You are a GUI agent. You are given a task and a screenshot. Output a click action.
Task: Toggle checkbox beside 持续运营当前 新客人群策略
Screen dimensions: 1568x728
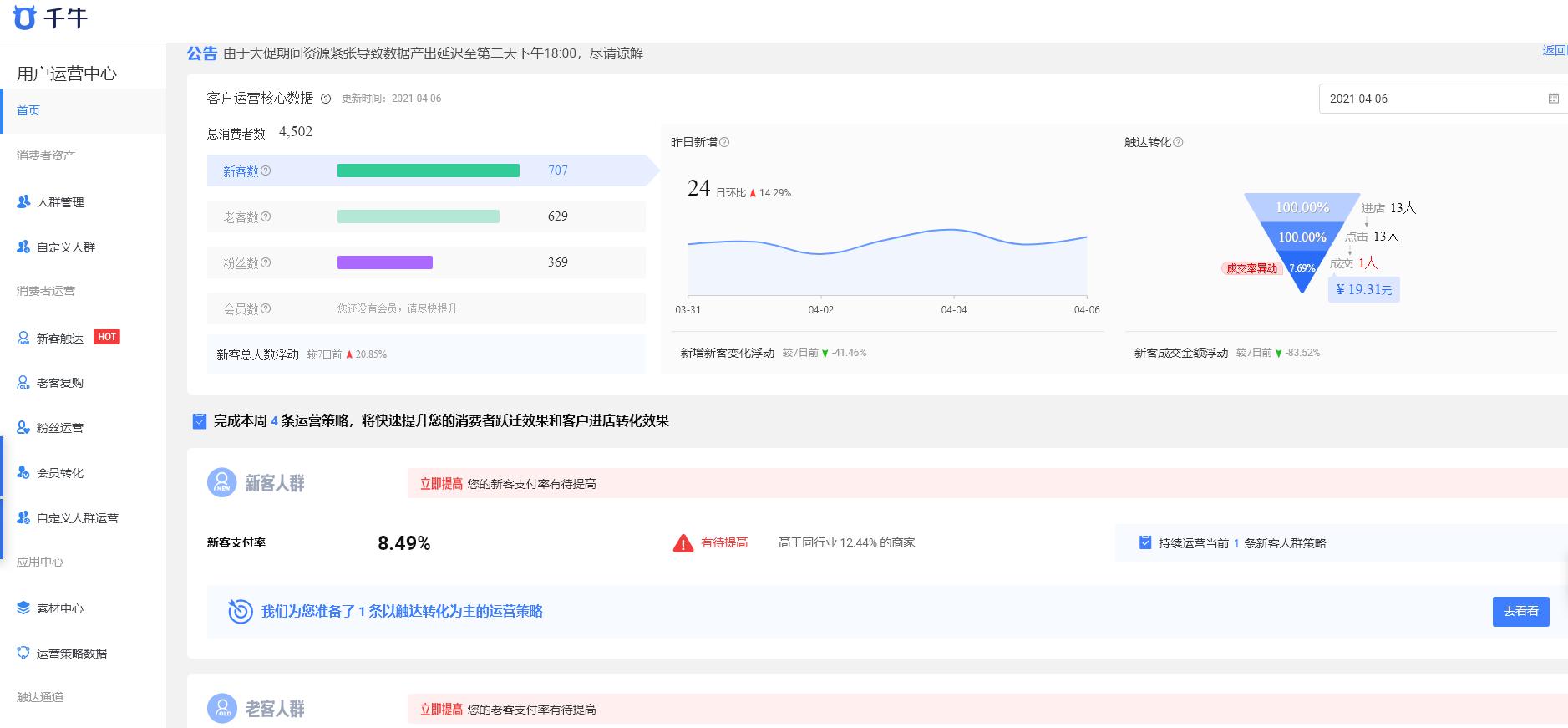coord(1145,543)
